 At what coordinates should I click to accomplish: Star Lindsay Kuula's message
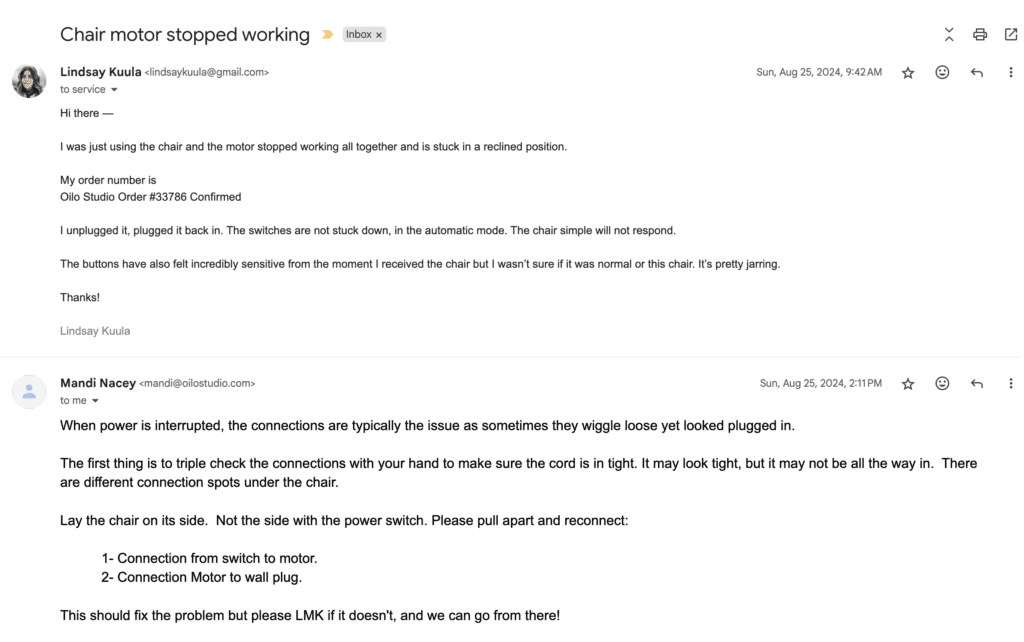tap(908, 72)
